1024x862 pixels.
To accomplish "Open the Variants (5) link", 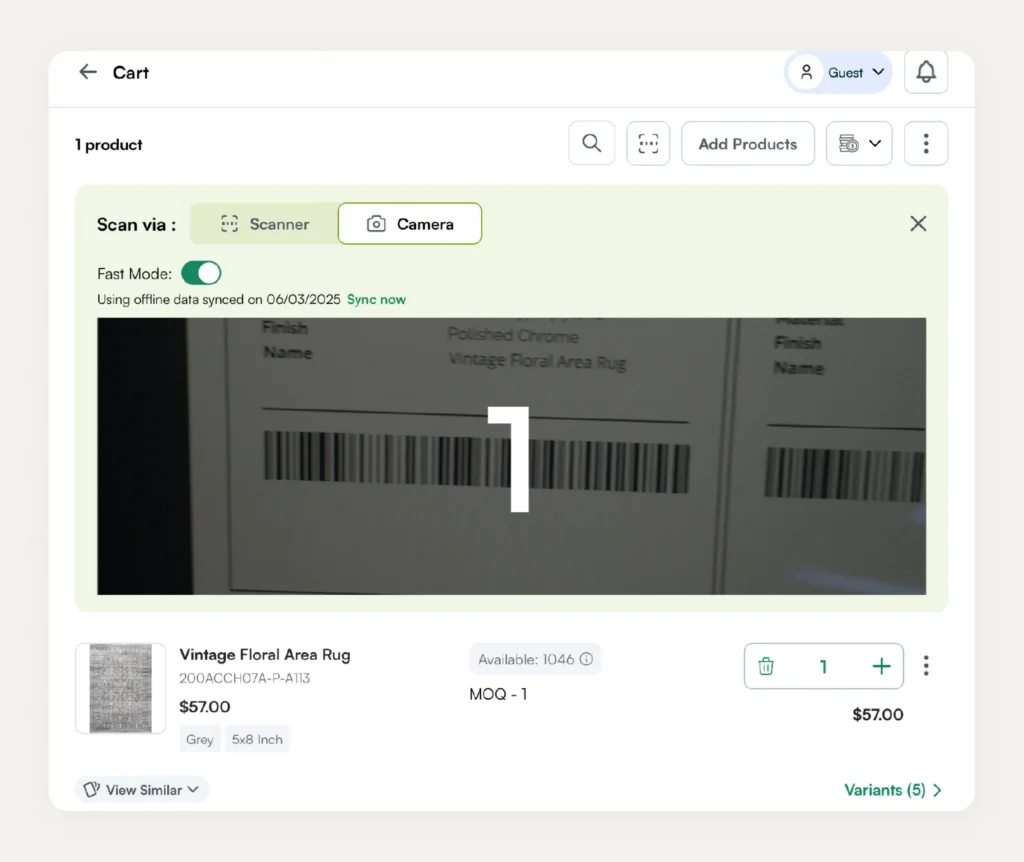I will (x=893, y=790).
